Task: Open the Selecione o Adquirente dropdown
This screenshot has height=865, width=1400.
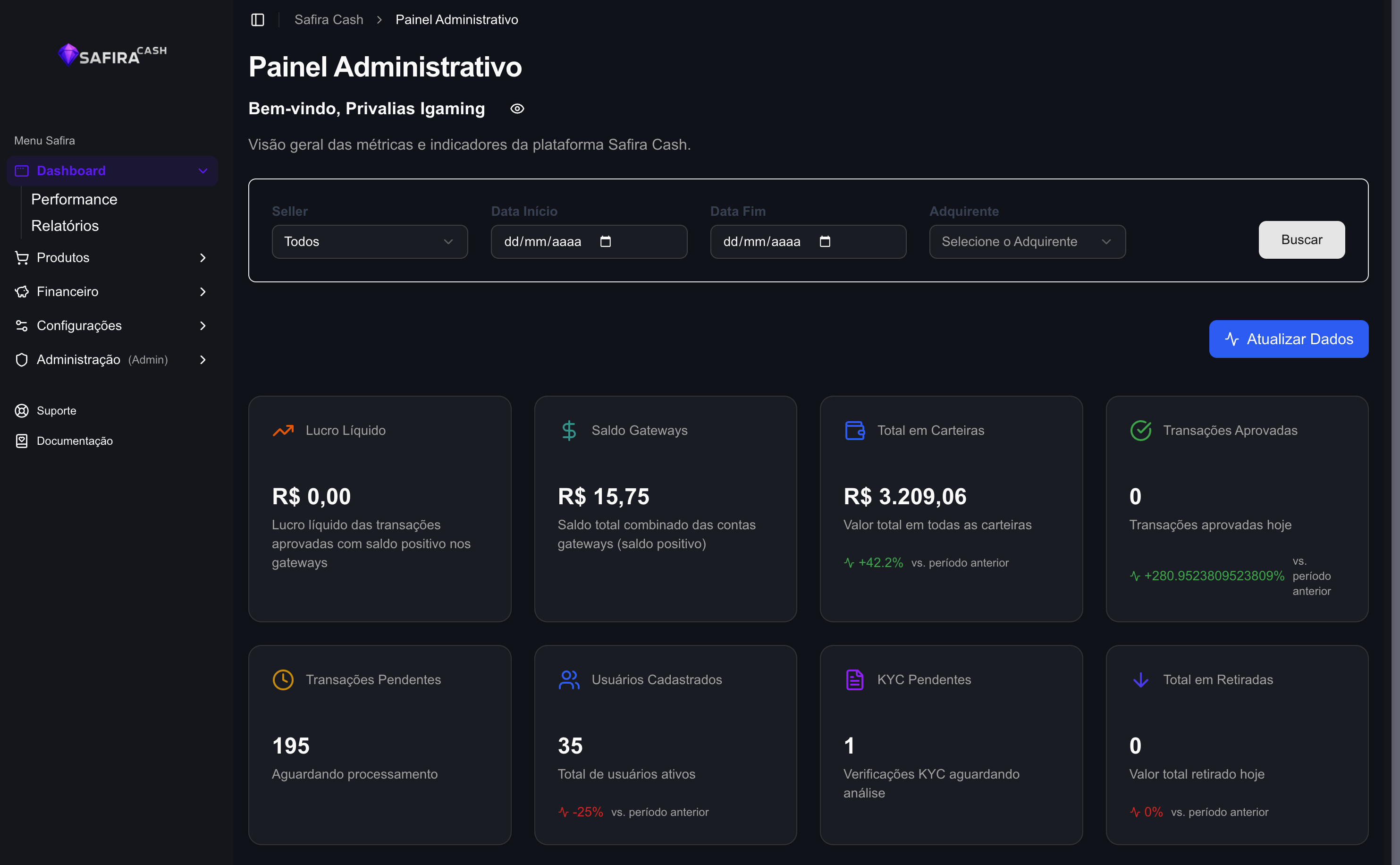Action: tap(1027, 241)
